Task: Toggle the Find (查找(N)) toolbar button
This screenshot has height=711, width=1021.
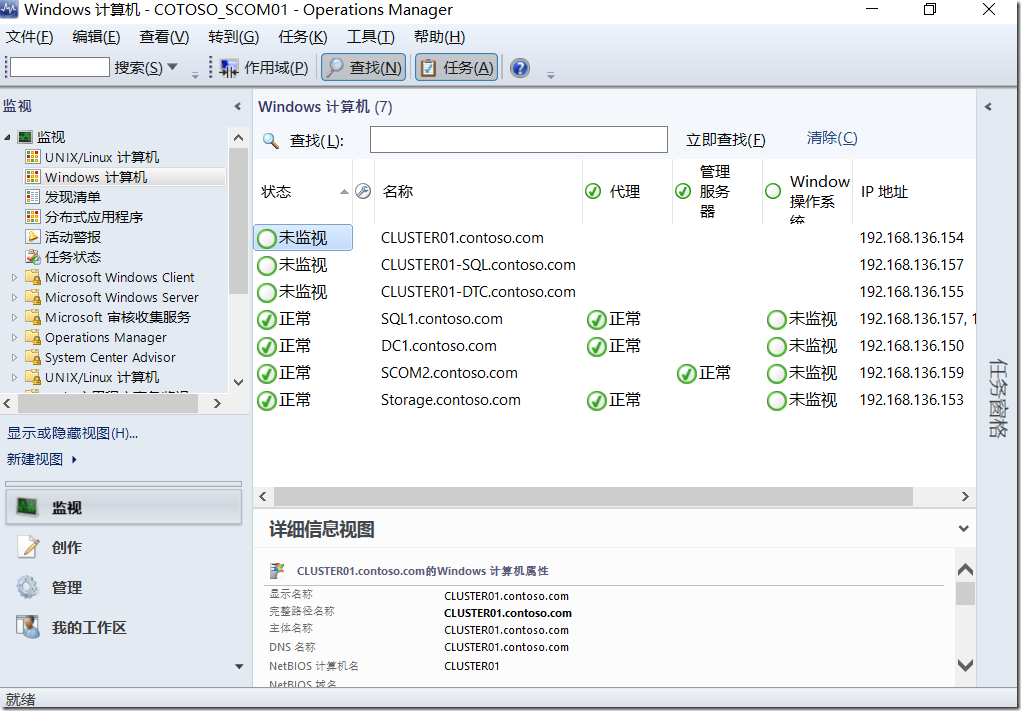Action: (363, 68)
